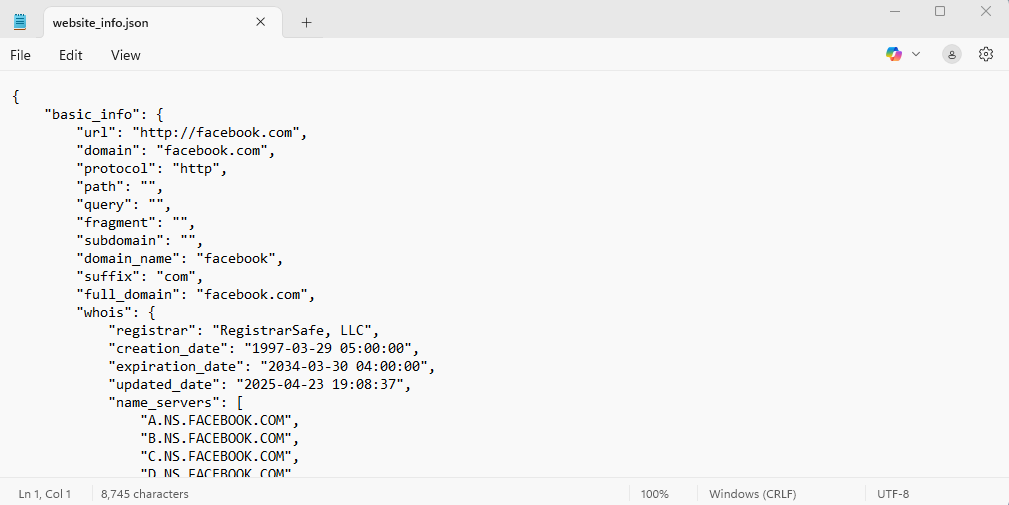Expand the Copilot dropdown chevron
1009x505 pixels.
click(916, 54)
